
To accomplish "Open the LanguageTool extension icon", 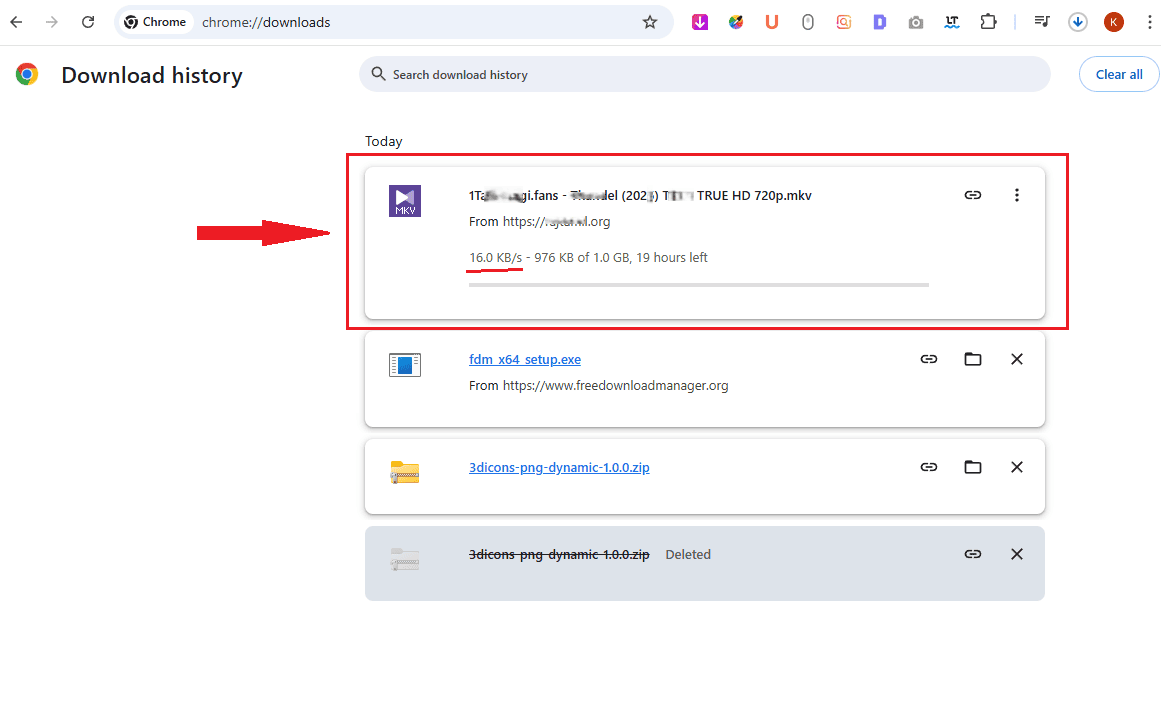I will tap(952, 21).
